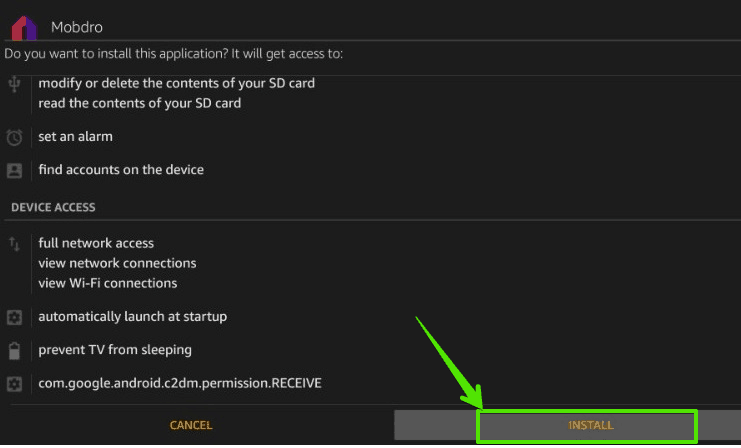Click the CANCEL button

pos(191,425)
